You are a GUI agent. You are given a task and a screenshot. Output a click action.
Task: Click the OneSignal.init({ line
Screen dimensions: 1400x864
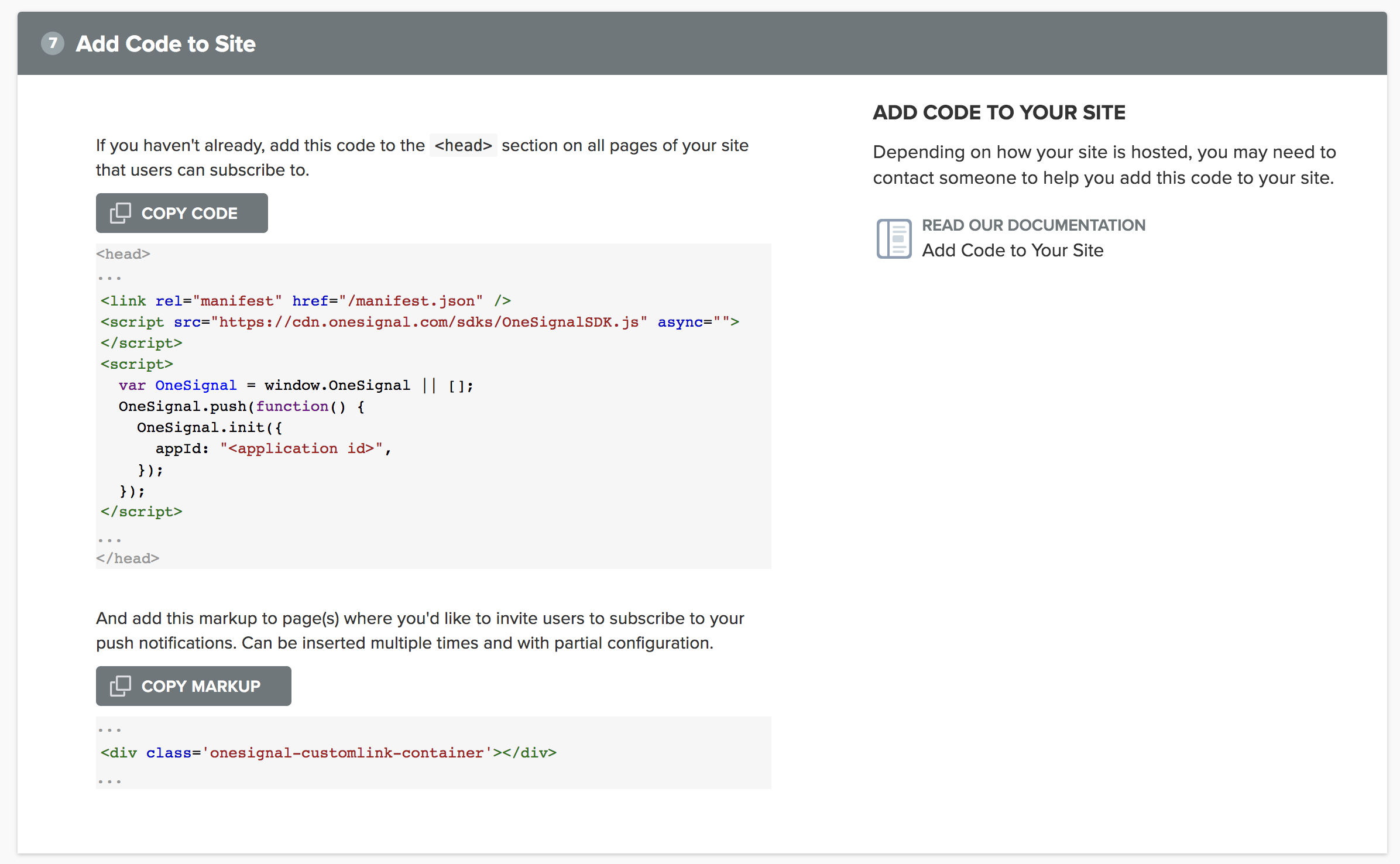tap(210, 427)
